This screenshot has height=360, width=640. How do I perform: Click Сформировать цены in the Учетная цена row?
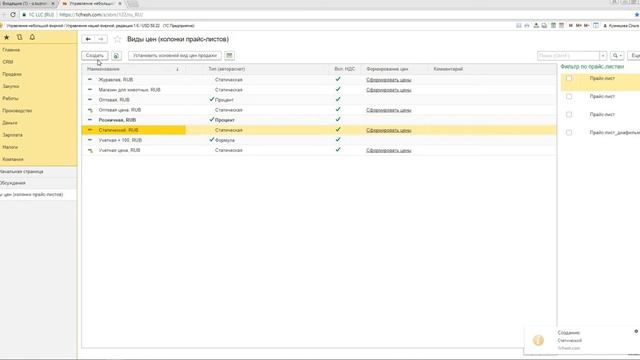[x=389, y=151]
